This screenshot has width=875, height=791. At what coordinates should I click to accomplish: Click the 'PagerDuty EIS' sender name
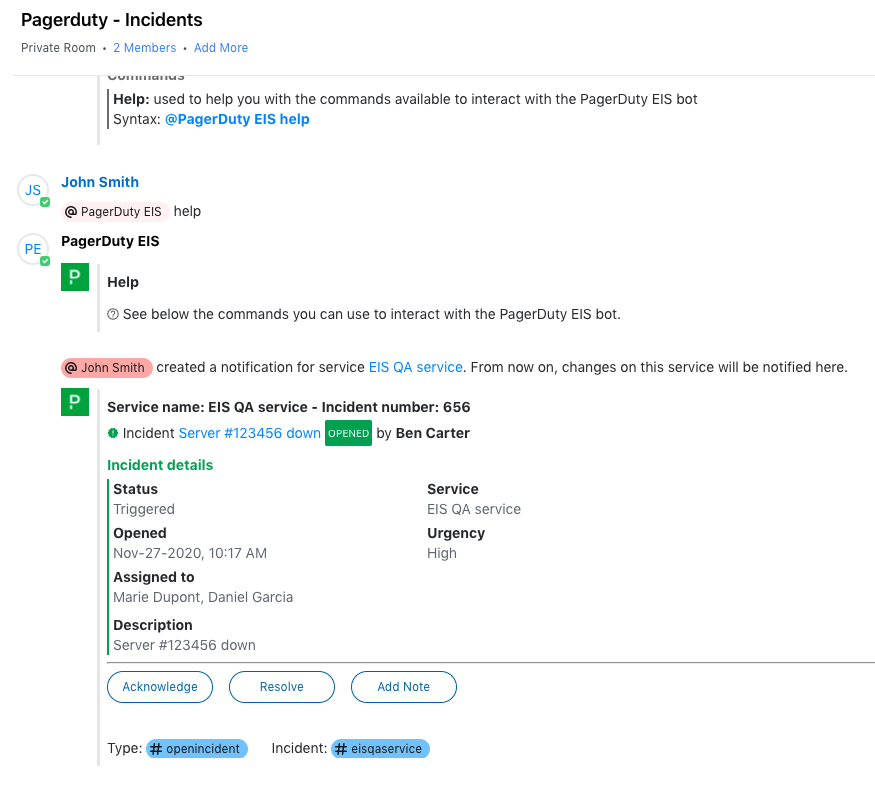click(x=110, y=241)
